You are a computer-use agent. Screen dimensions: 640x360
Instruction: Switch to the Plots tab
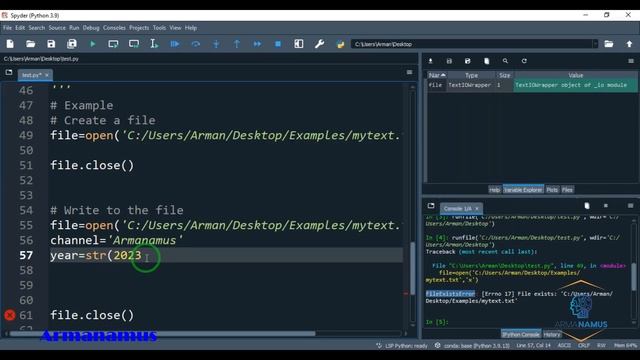(552, 190)
